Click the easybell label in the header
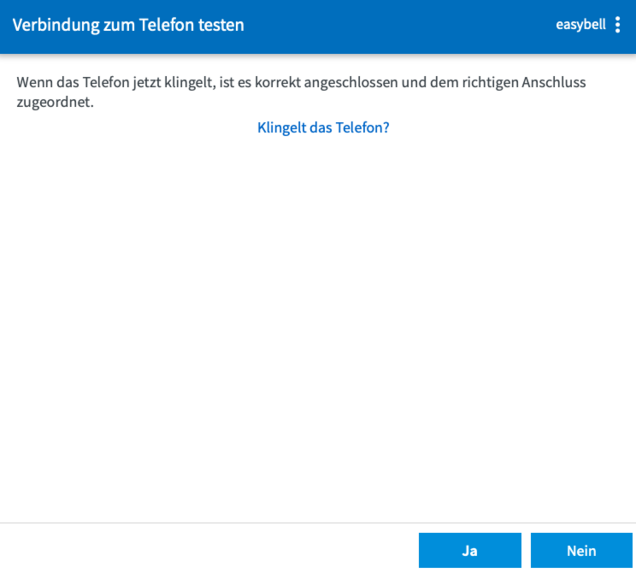This screenshot has height=573, width=636. pyautogui.click(x=580, y=25)
